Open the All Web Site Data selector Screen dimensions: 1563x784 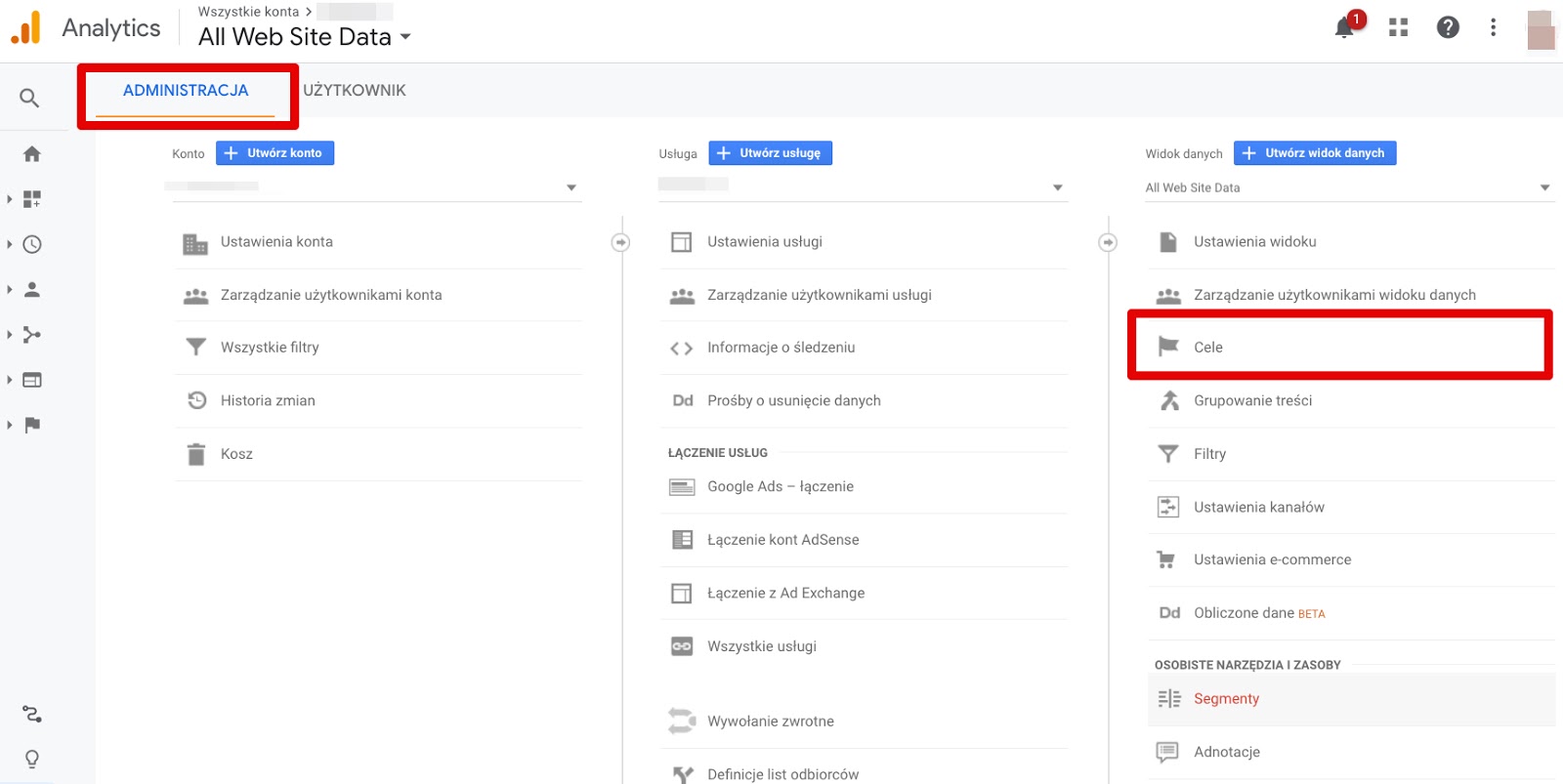(x=305, y=37)
